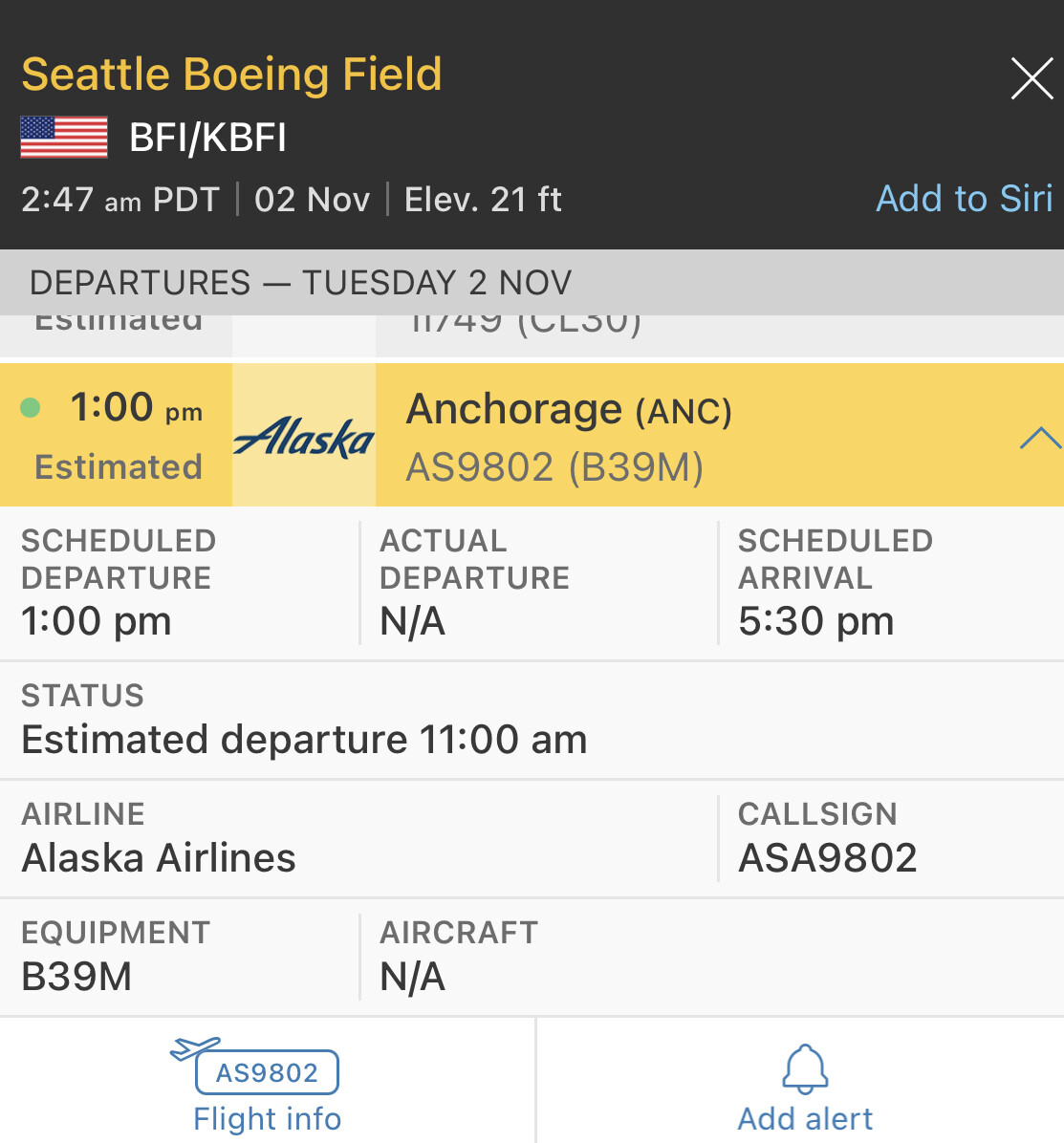Select the 1:00 pm Estimated time cell
Screen dimensions: 1064x1143
[117, 435]
